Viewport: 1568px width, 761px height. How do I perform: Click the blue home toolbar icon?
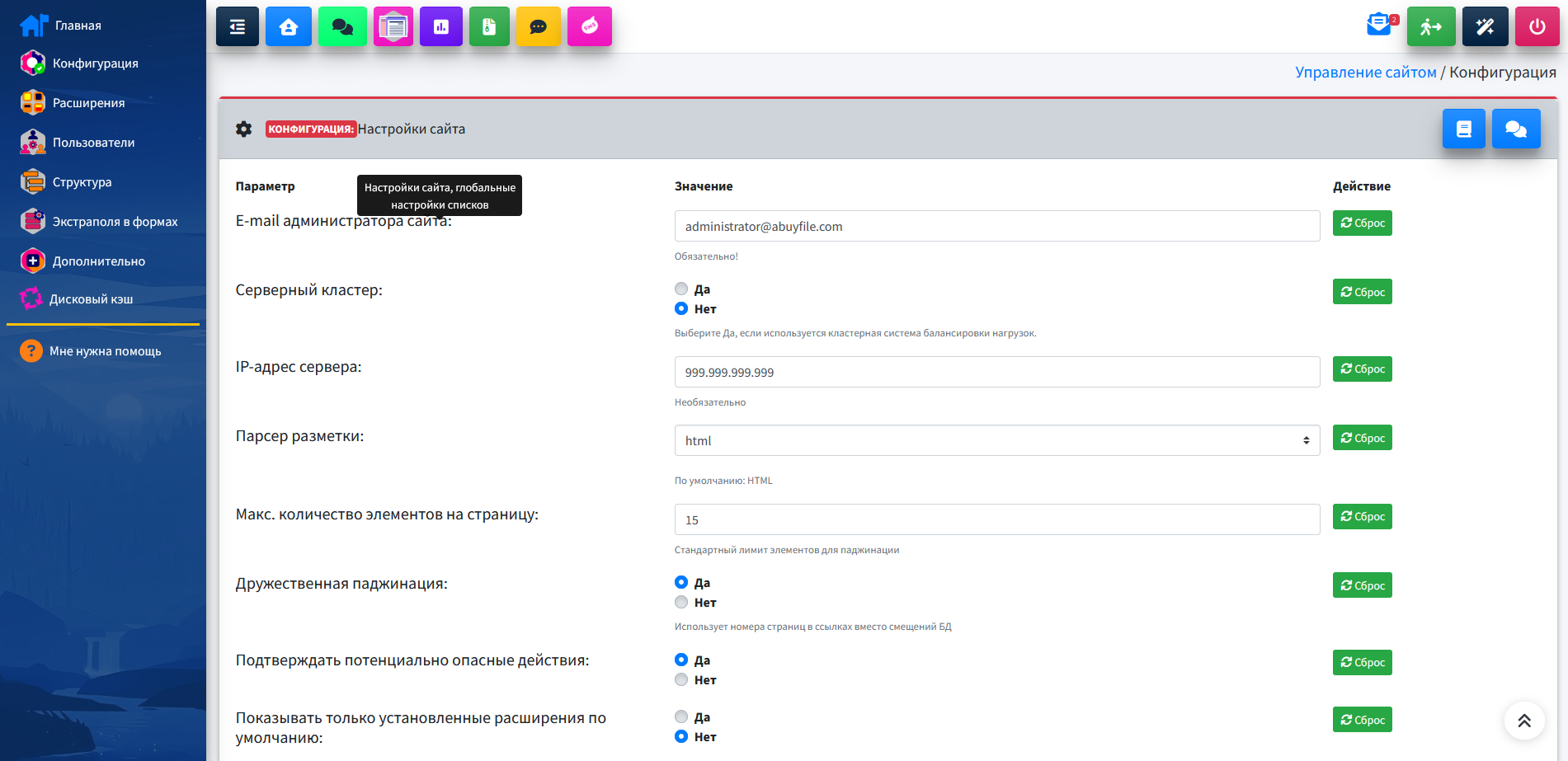click(x=289, y=26)
